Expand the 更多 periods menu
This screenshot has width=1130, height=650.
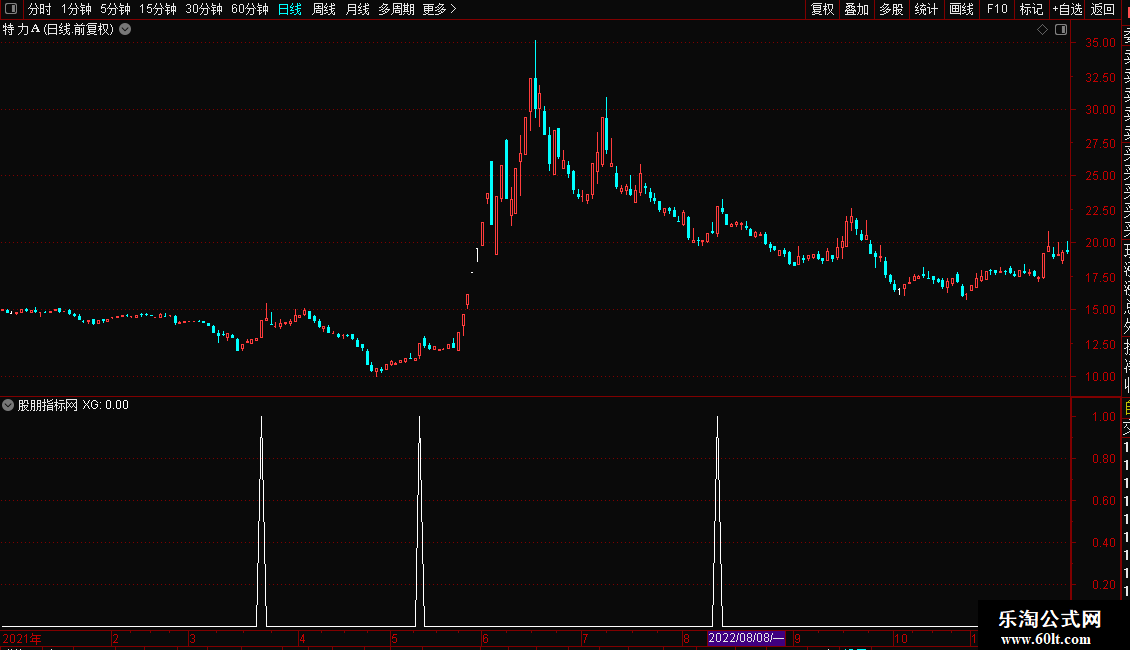click(439, 9)
